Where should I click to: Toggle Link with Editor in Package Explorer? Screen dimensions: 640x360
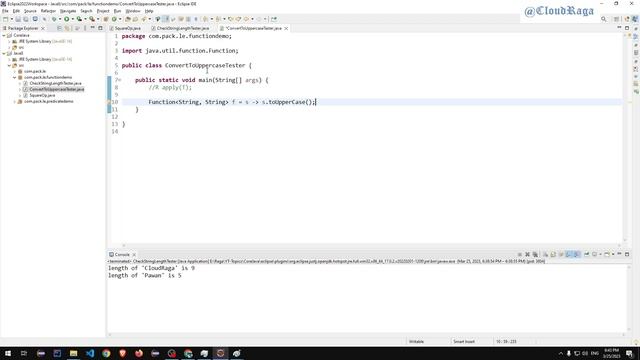point(67,28)
